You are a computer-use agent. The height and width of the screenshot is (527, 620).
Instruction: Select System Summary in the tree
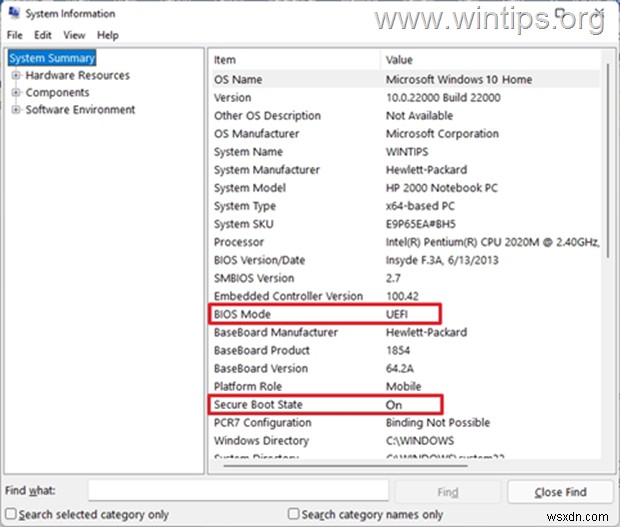[x=52, y=58]
